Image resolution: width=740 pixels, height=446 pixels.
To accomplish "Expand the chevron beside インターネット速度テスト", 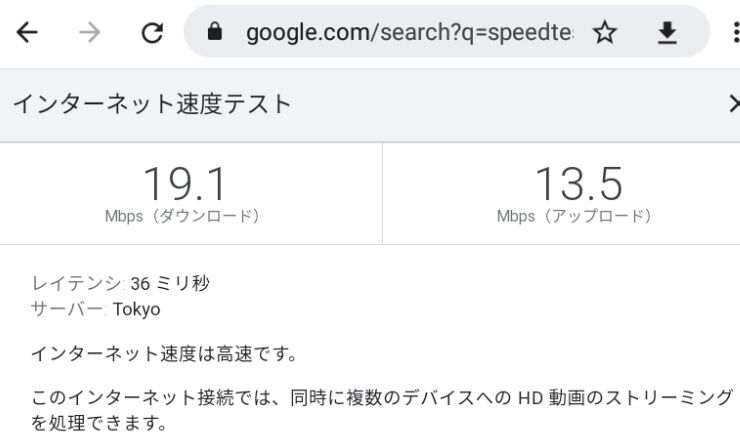I will click(732, 103).
